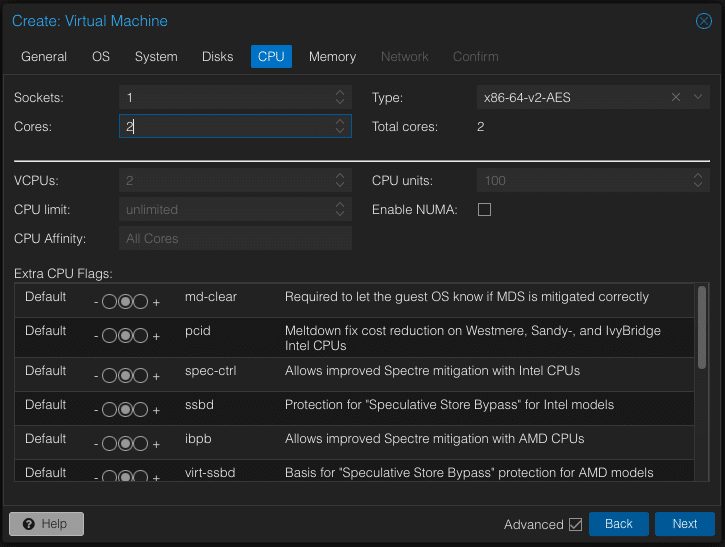Viewport: 725px width, 547px height.
Task: Decrease Cores with the down arrow
Action: [x=340, y=131]
